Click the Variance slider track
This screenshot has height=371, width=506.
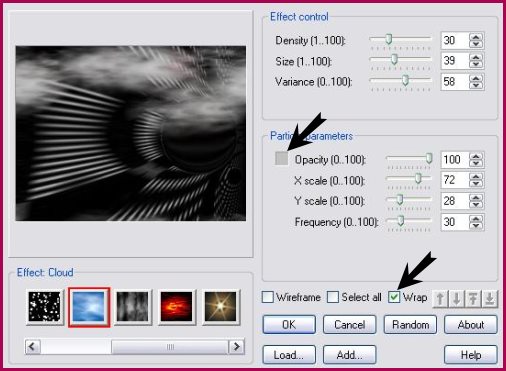point(400,81)
